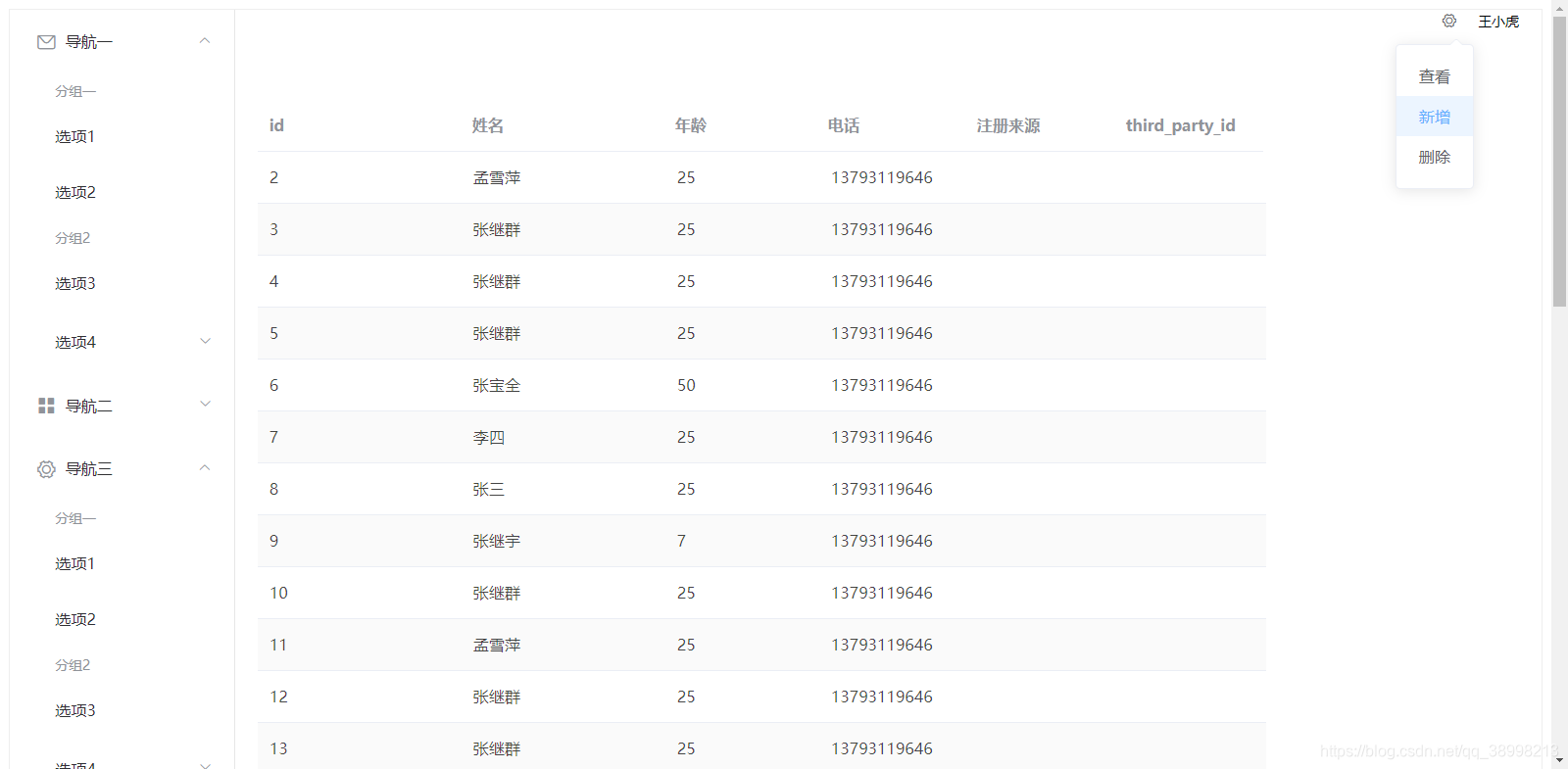Collapse the 导航一 submenu arrow

tap(205, 41)
